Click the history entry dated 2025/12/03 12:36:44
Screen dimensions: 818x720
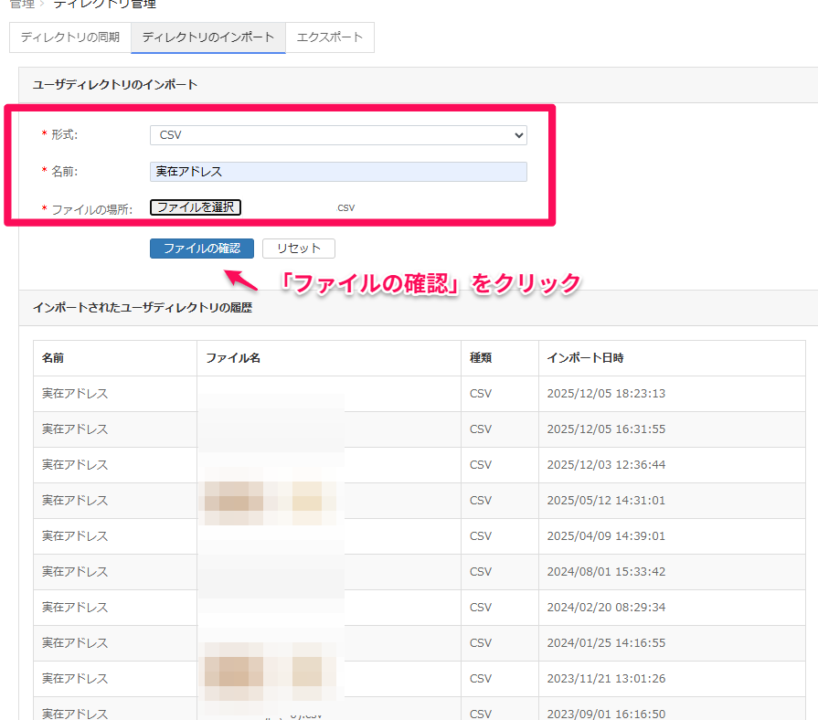click(x=605, y=465)
